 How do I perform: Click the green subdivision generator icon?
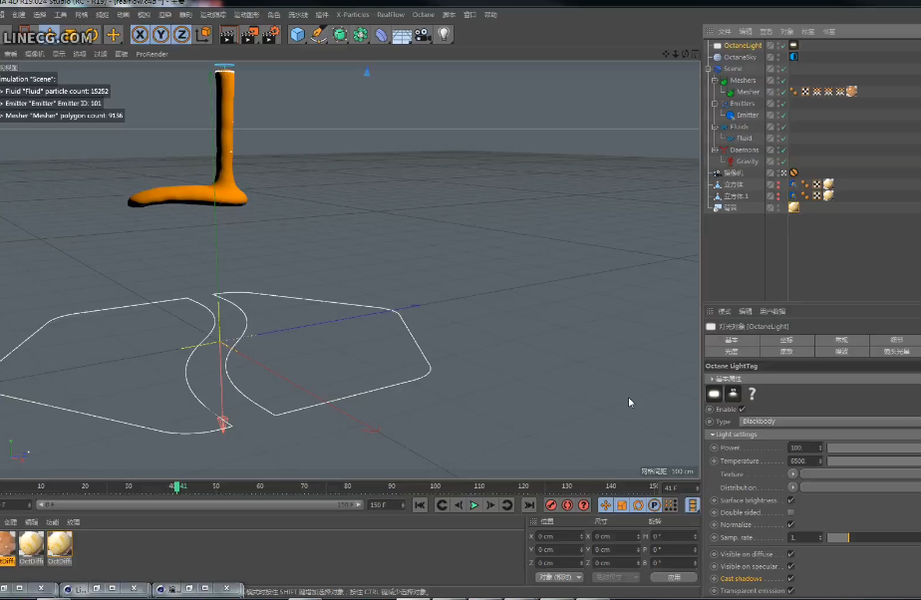coord(340,35)
